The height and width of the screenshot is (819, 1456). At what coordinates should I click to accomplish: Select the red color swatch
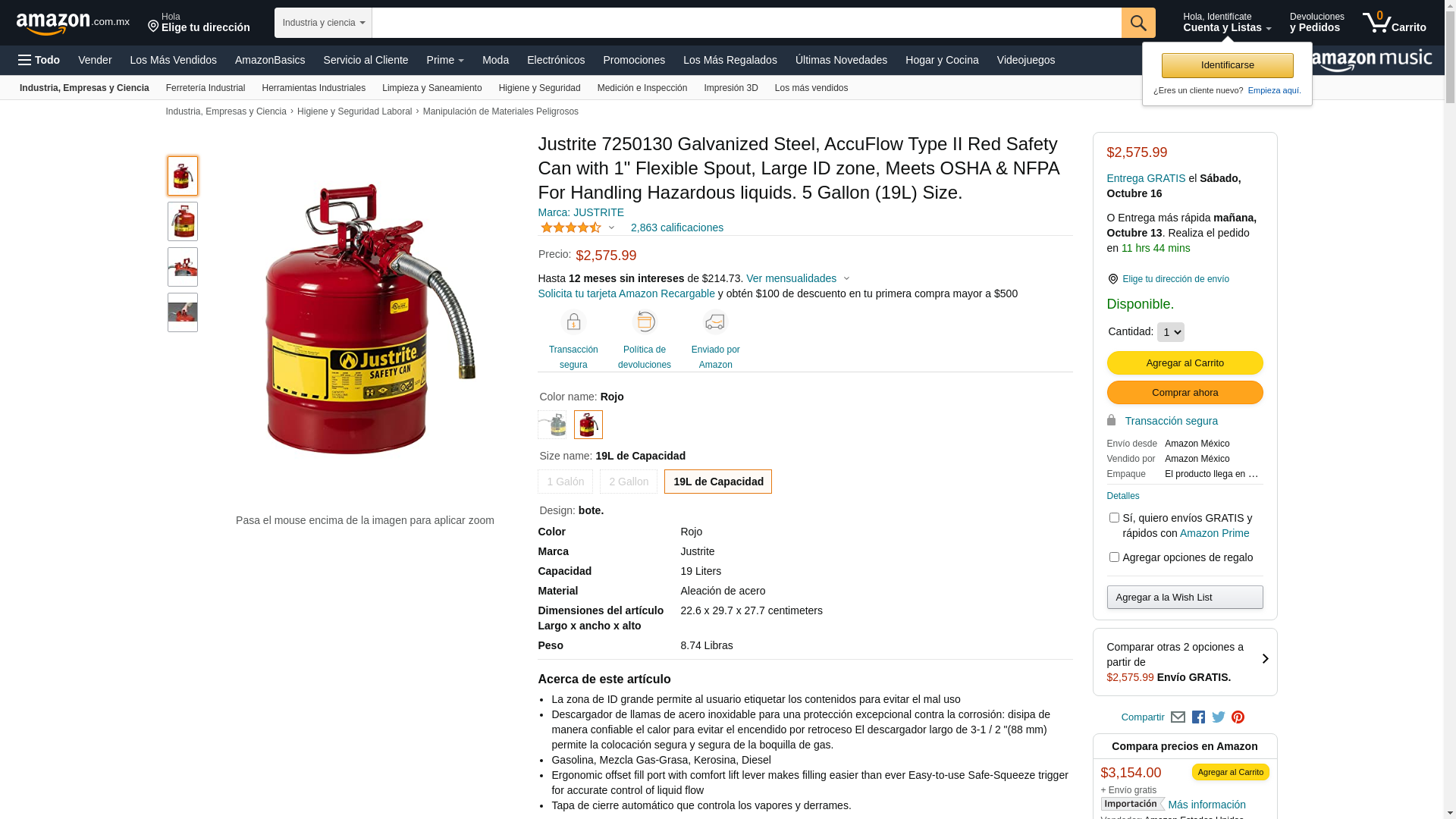pos(588,425)
